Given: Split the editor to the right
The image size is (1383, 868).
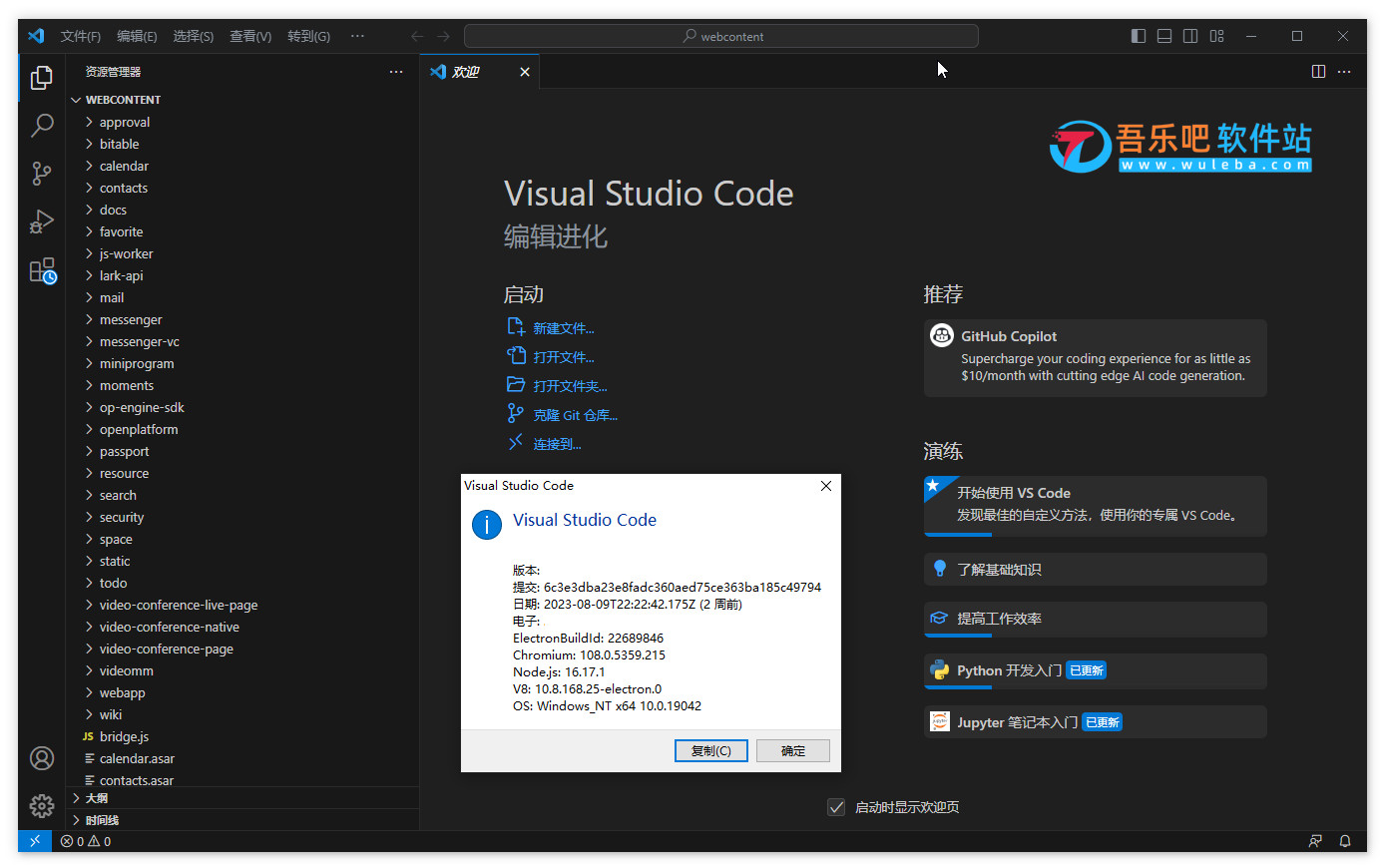Looking at the screenshot, I should (1318, 72).
